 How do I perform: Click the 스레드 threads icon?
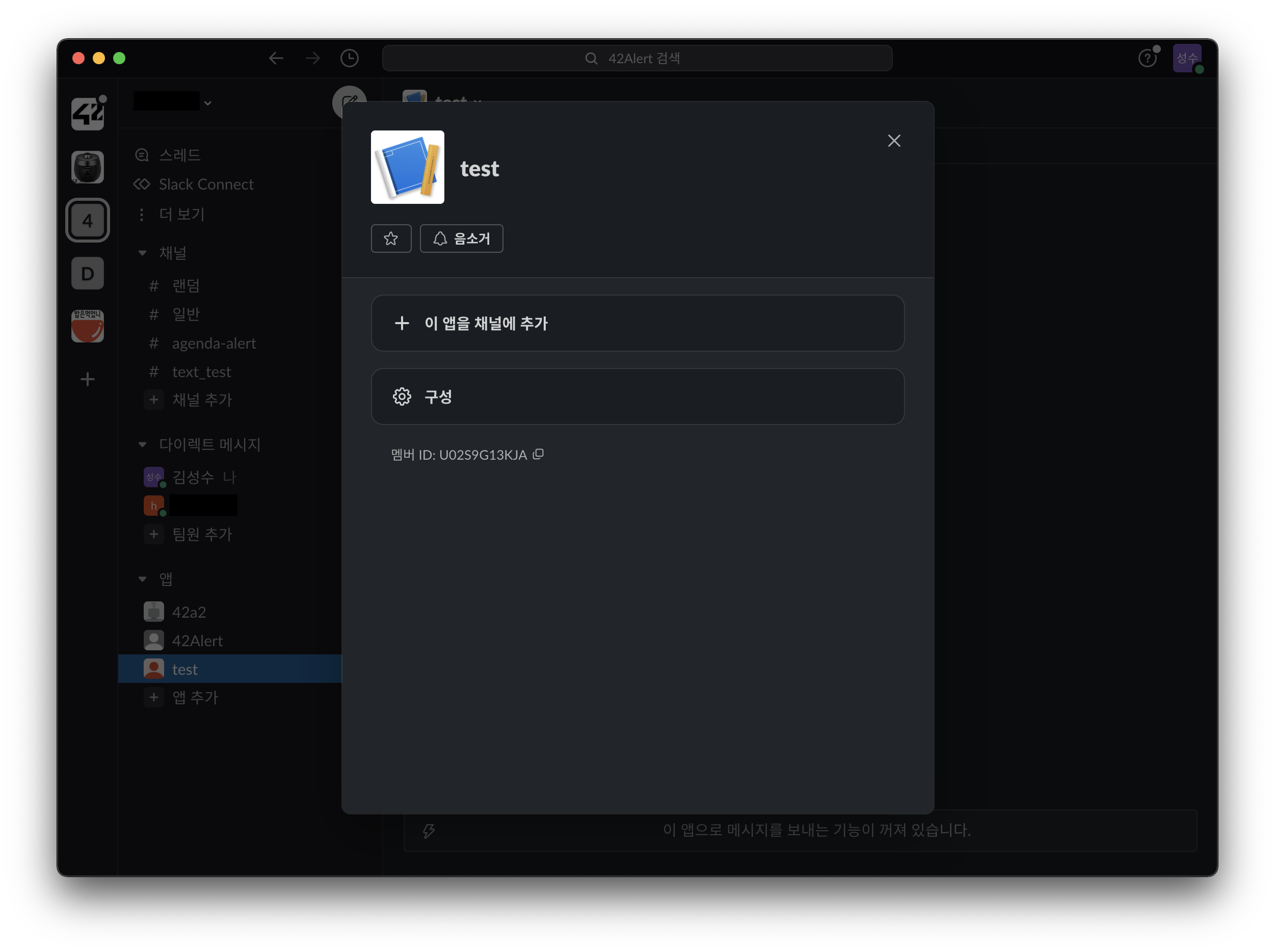coord(142,155)
